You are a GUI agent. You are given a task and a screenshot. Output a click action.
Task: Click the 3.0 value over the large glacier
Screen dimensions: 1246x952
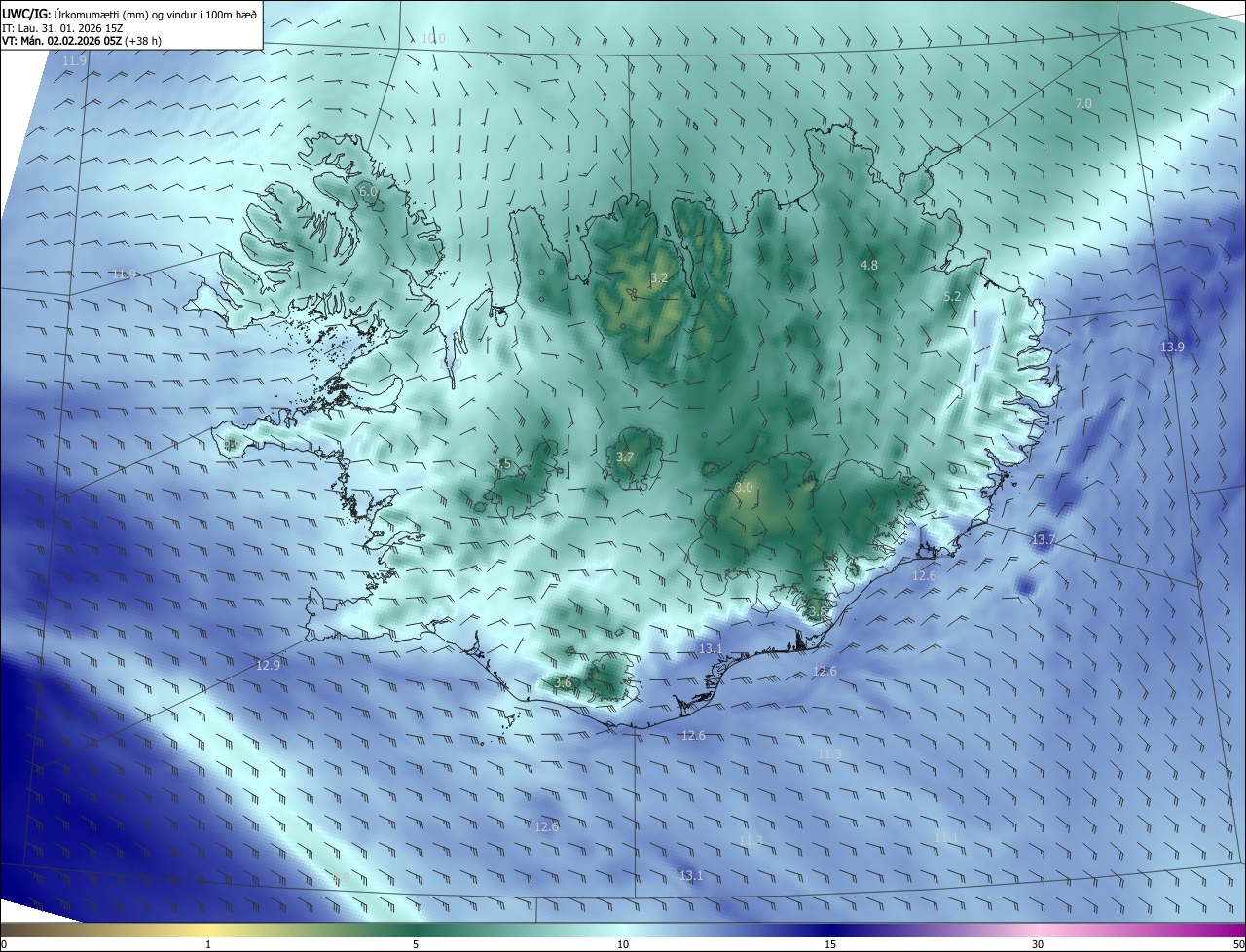coord(744,487)
